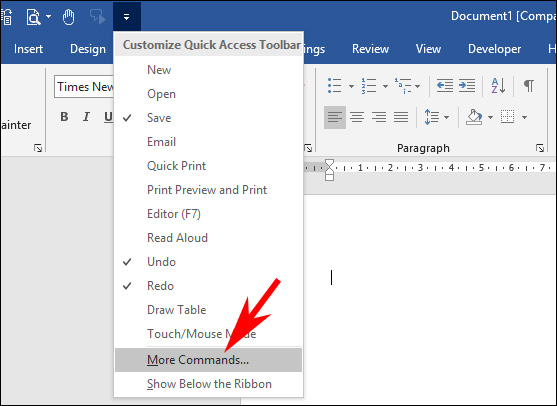Choose Show Below the Ribbon

point(209,384)
